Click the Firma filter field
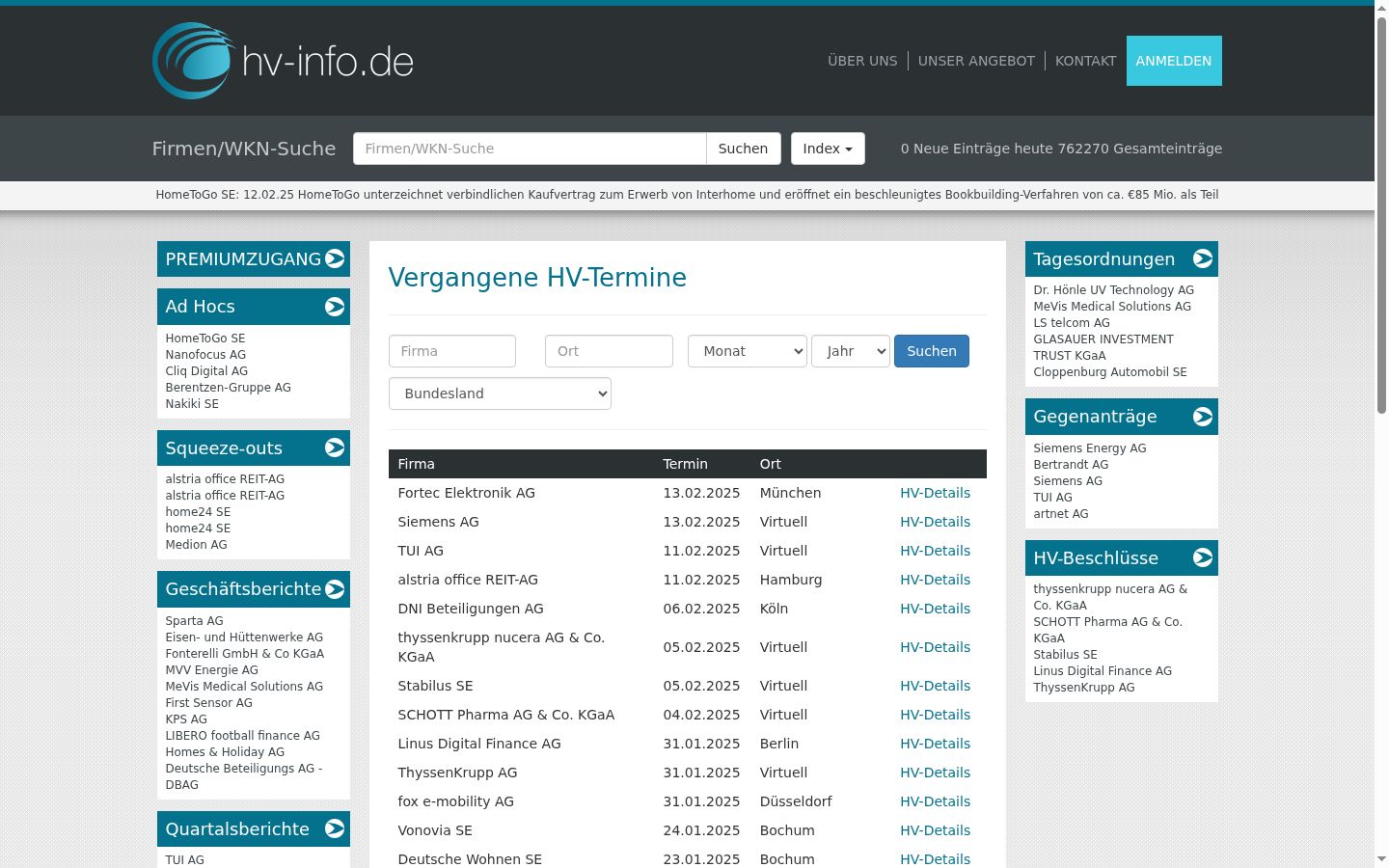The image size is (1389, 868). point(452,351)
